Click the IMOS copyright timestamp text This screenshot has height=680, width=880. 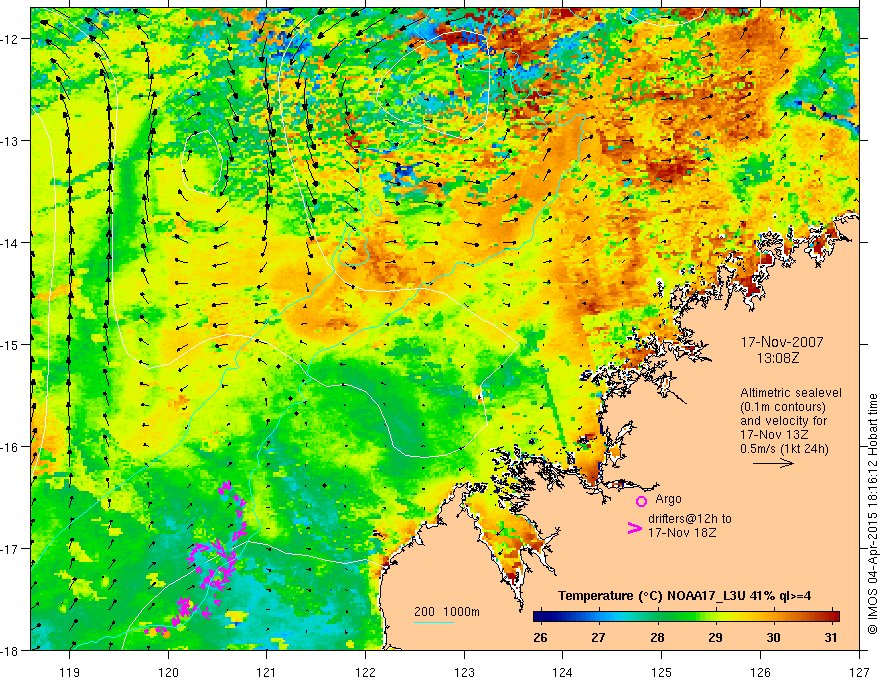872,514
